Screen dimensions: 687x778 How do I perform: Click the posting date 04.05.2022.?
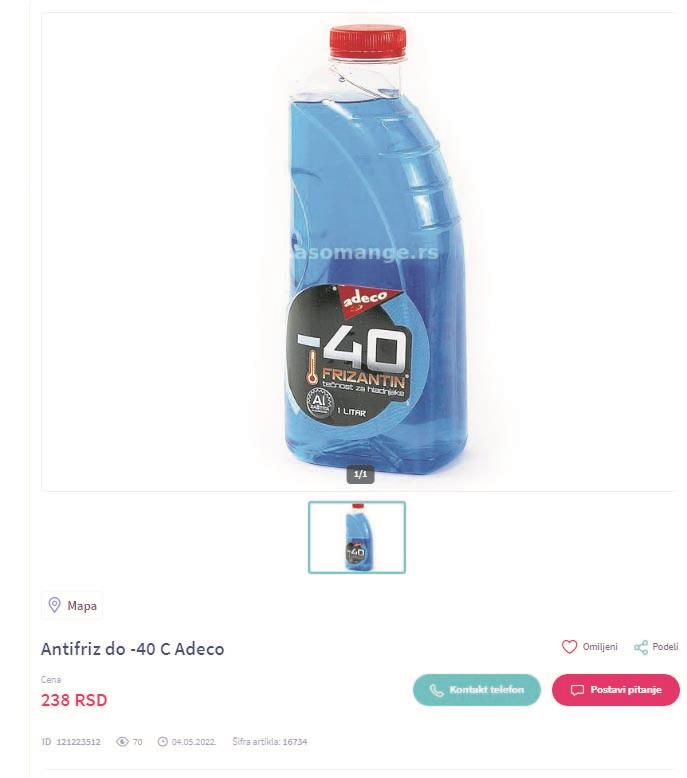(193, 742)
